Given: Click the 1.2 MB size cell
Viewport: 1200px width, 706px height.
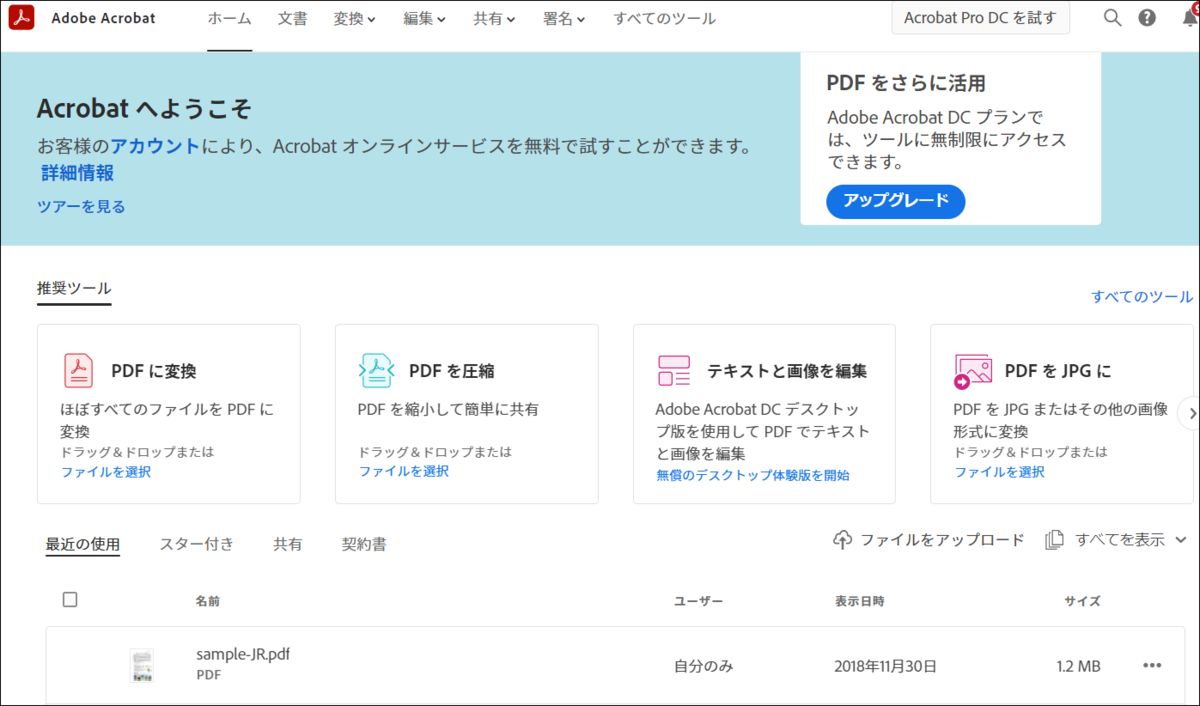Looking at the screenshot, I should [x=1078, y=666].
